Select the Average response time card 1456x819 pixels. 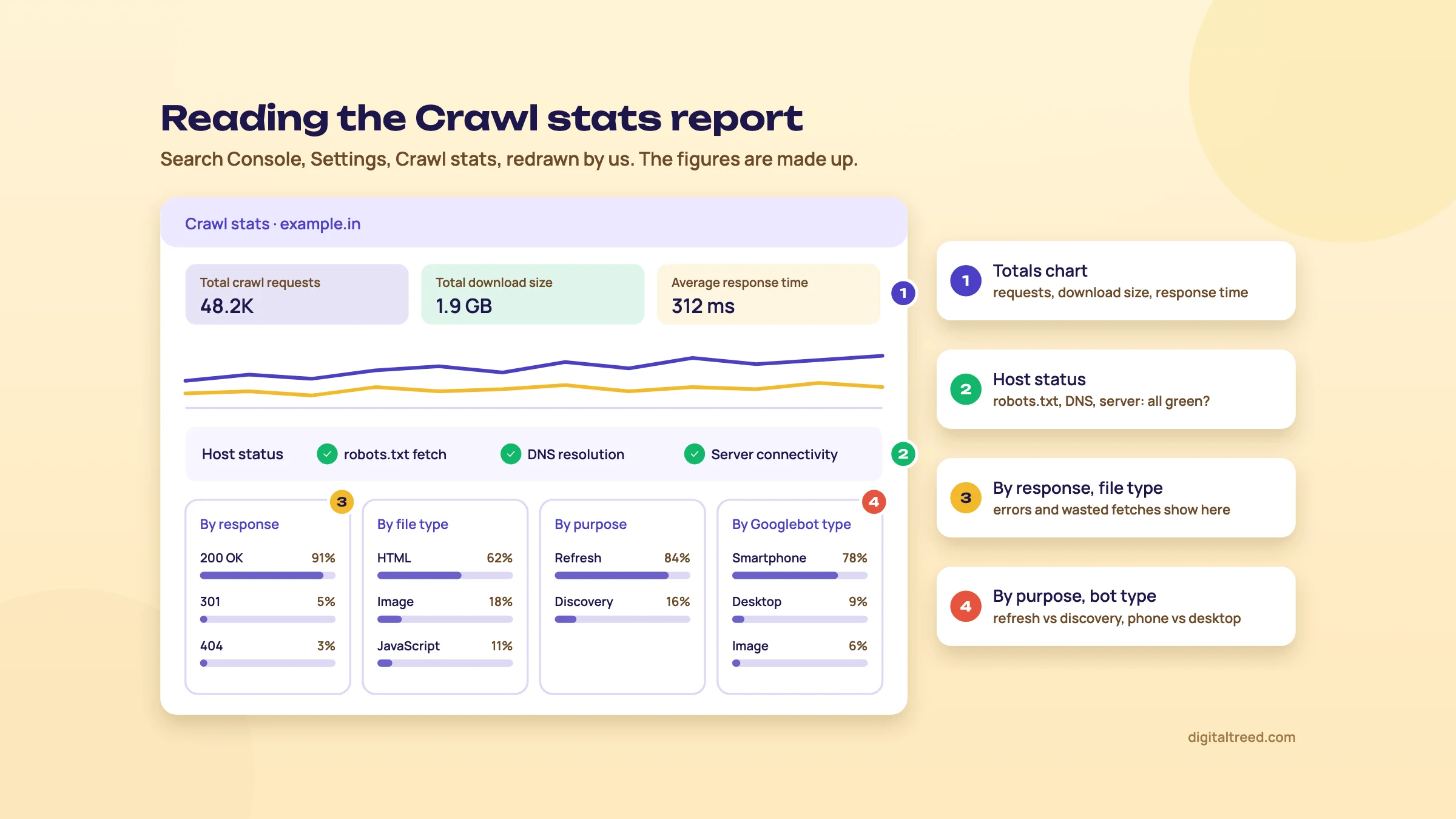point(768,294)
